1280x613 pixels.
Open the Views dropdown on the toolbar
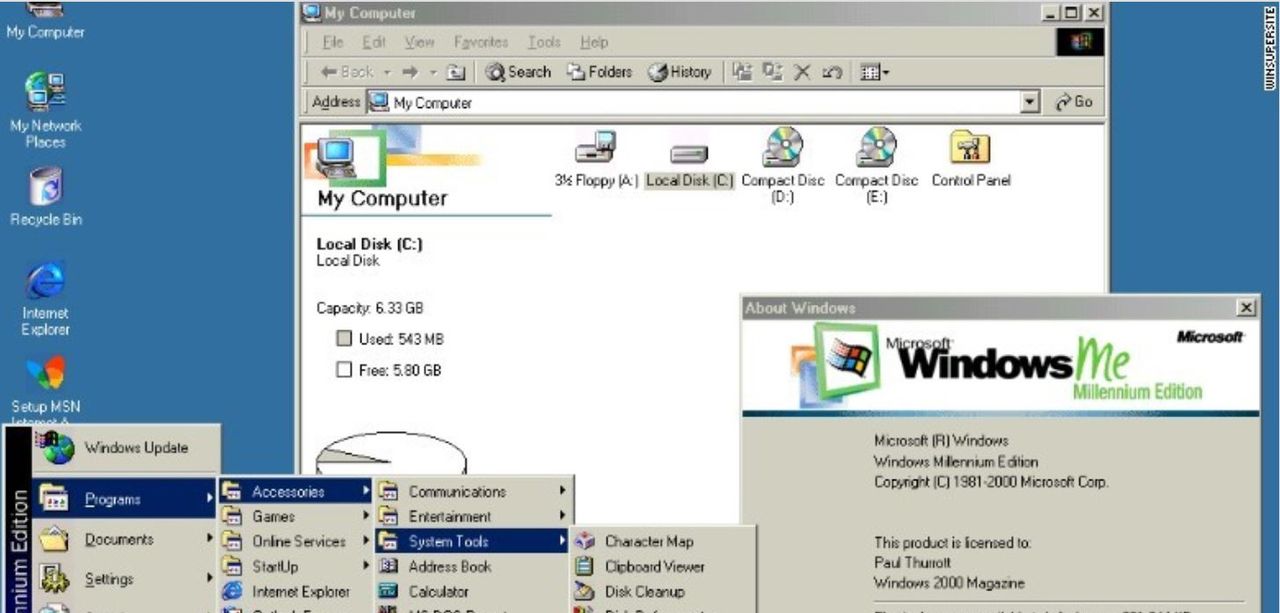pyautogui.click(x=875, y=72)
